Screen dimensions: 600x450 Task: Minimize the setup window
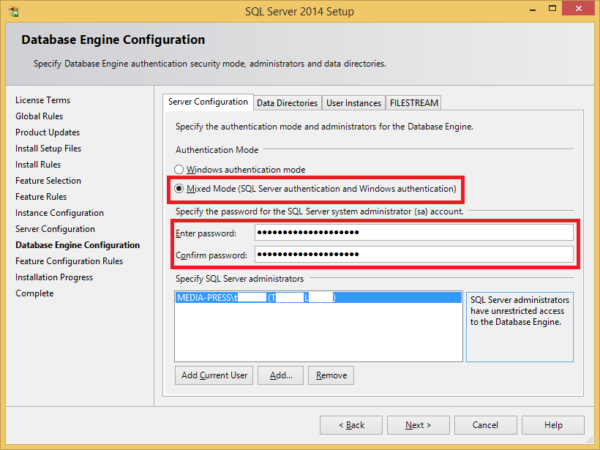[532, 9]
